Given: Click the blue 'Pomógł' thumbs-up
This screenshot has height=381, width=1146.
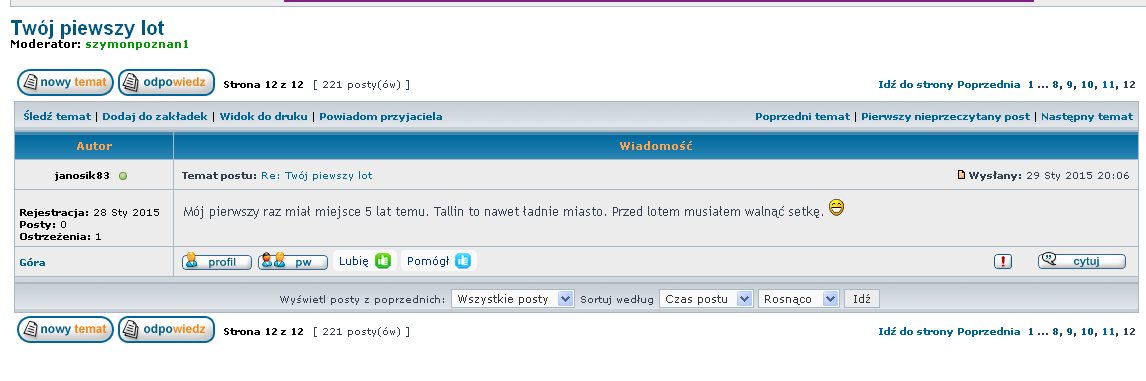Looking at the screenshot, I should (x=463, y=260).
